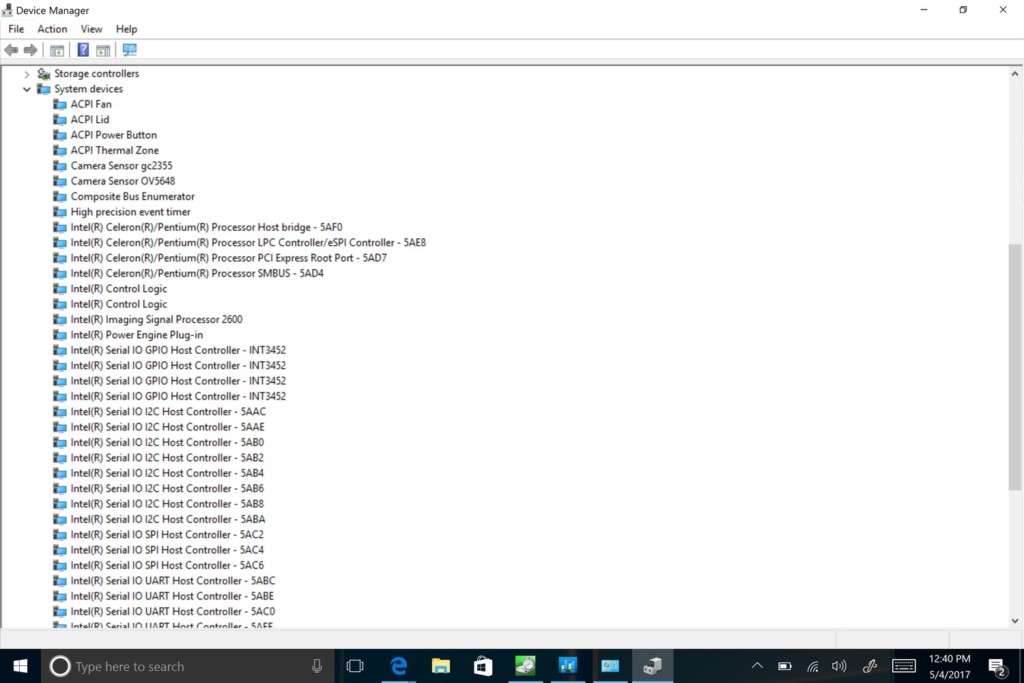This screenshot has width=1024, height=683.
Task: Launch Microsoft Edge from the taskbar
Action: [398, 666]
